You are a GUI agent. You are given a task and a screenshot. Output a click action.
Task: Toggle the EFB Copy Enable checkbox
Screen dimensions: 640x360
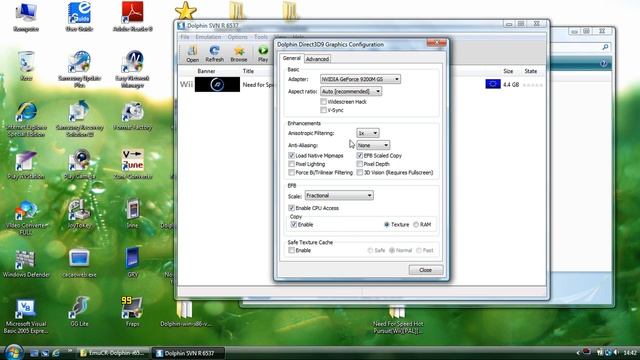tap(293, 224)
